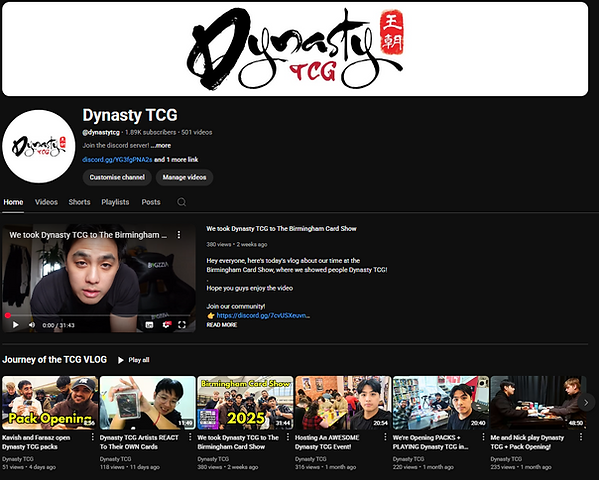
Task: Click title 'Dynasty TCG Artists REACT To Their OWN Cards'
Action: (139, 442)
